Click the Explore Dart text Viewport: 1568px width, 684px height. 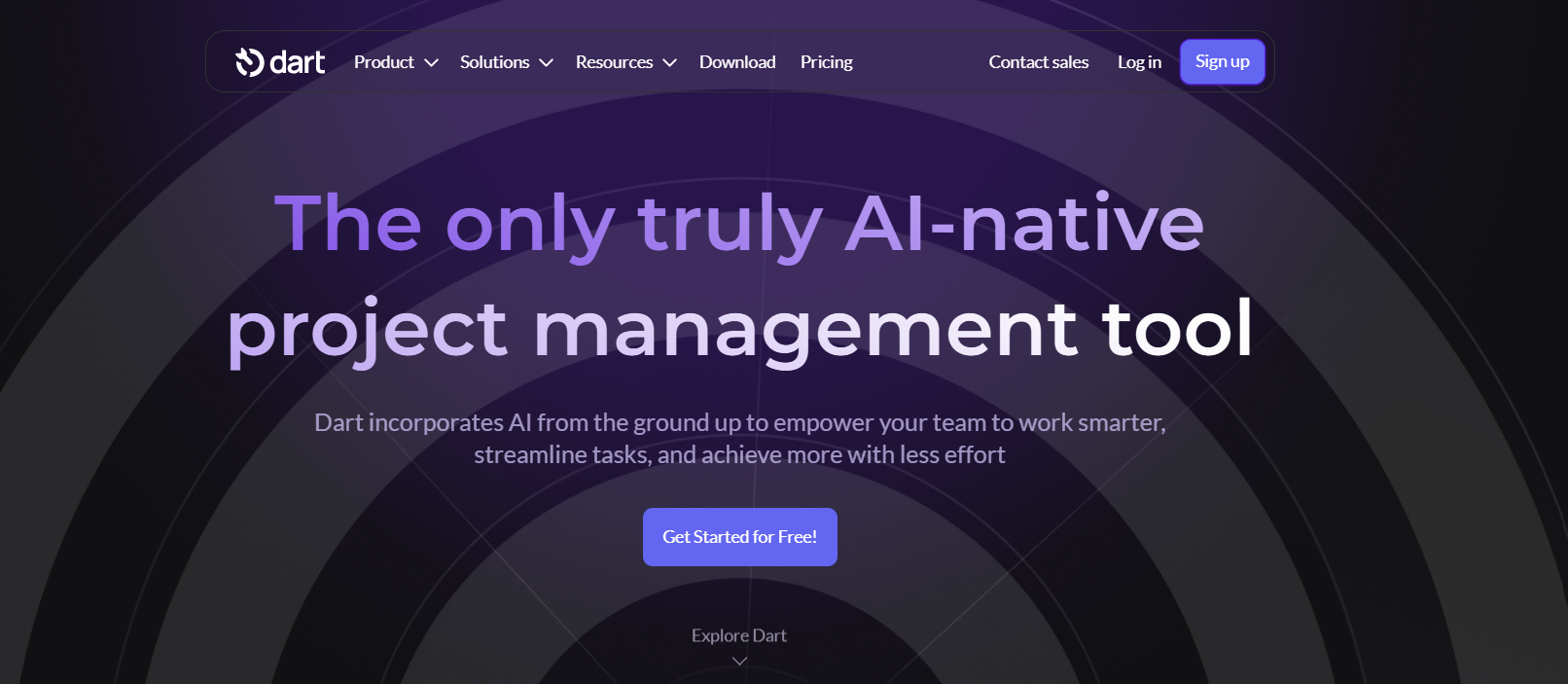click(x=739, y=635)
